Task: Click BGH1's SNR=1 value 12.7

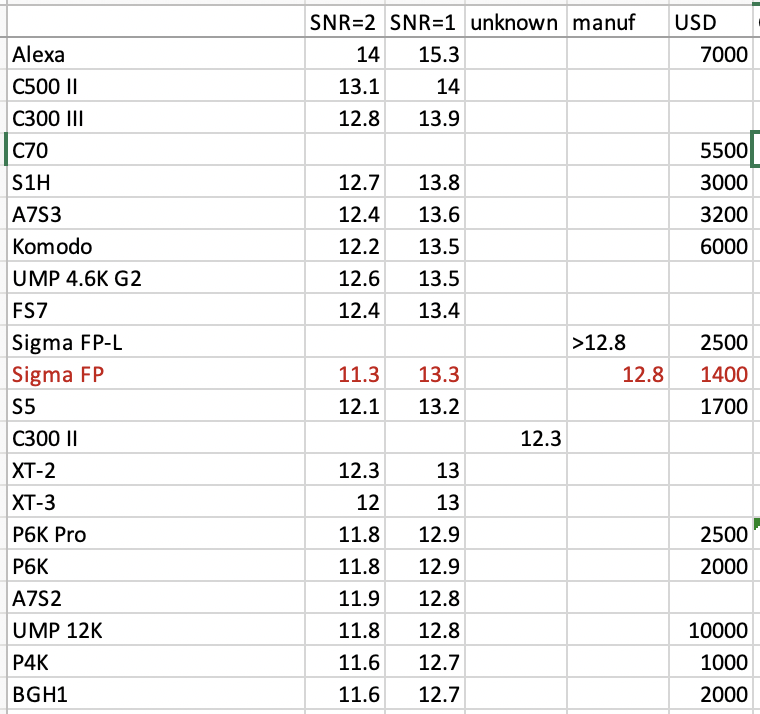Action: pyautogui.click(x=425, y=693)
